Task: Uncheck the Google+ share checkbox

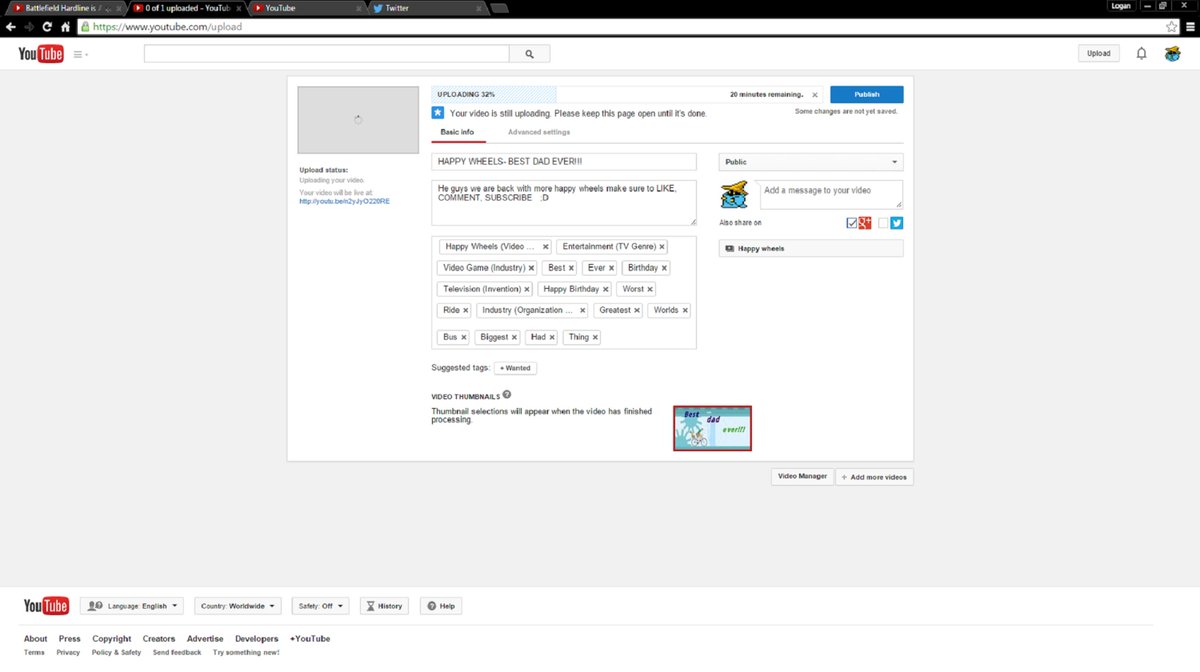Action: pyautogui.click(x=852, y=223)
